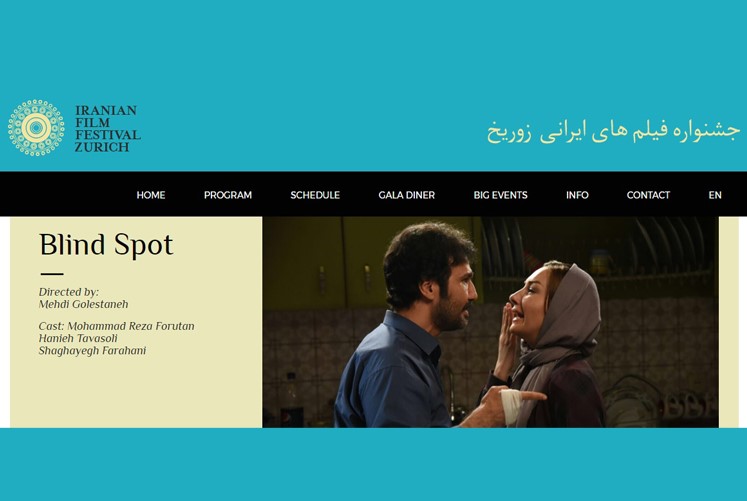Click the cream-colored film info panel

(x=136, y=322)
